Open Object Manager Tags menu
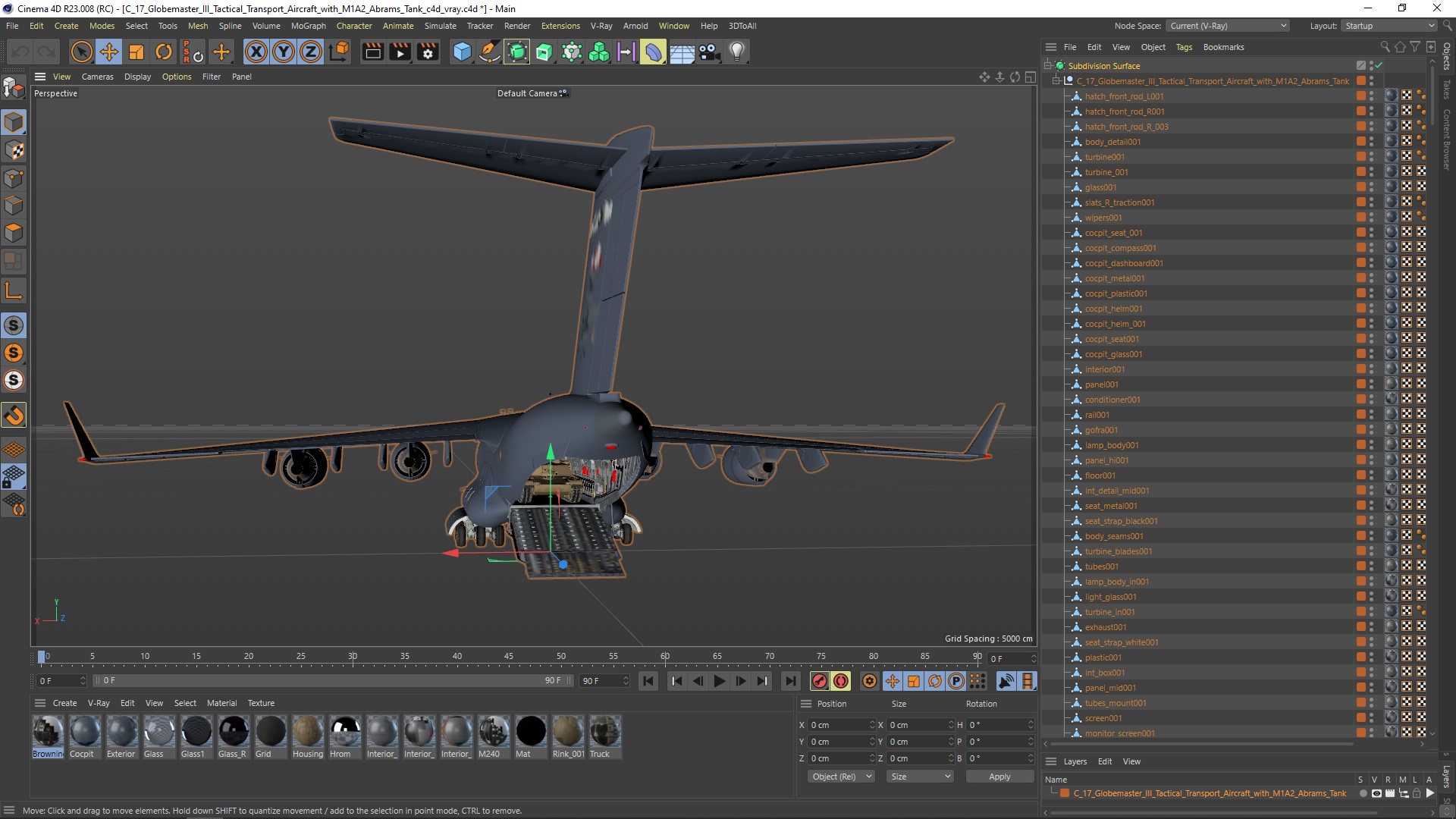The height and width of the screenshot is (819, 1456). point(1184,47)
